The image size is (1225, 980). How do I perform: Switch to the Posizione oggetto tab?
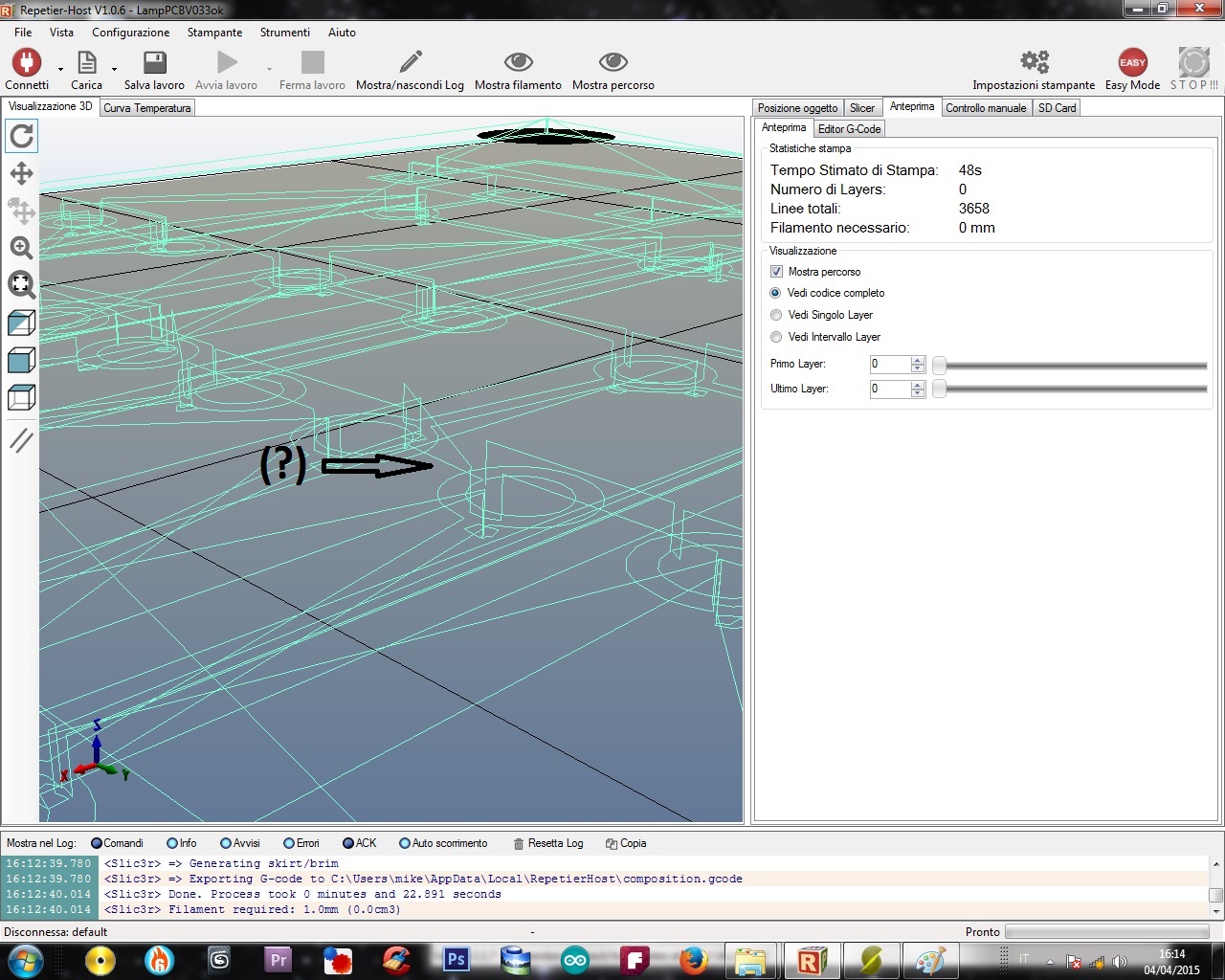click(x=798, y=108)
